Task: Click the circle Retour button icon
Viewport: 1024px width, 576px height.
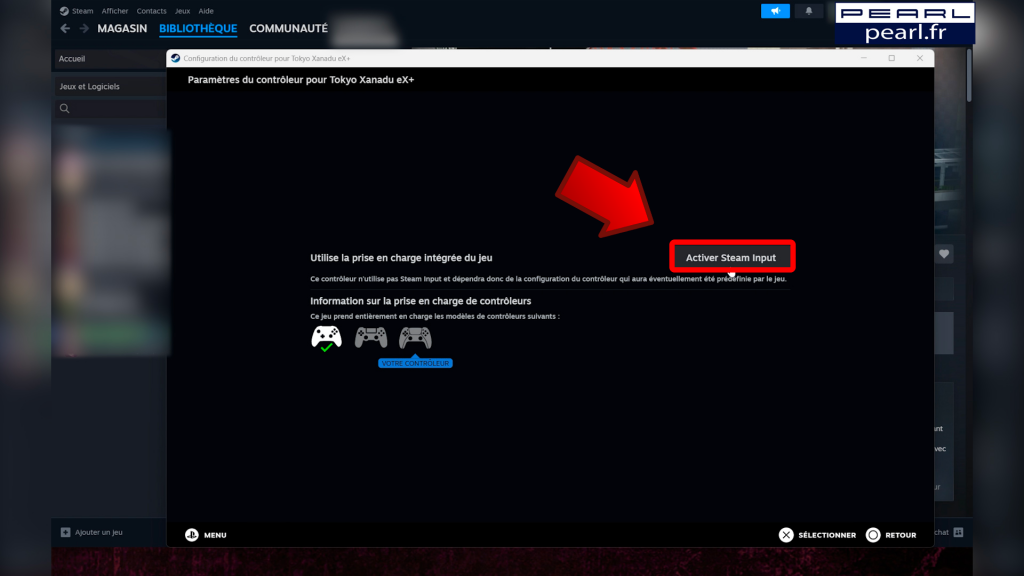Action: click(873, 535)
